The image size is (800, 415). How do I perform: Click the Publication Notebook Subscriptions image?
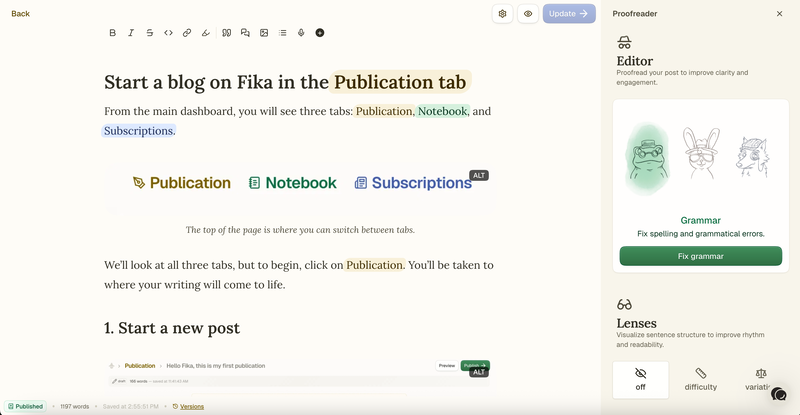[x=301, y=187]
